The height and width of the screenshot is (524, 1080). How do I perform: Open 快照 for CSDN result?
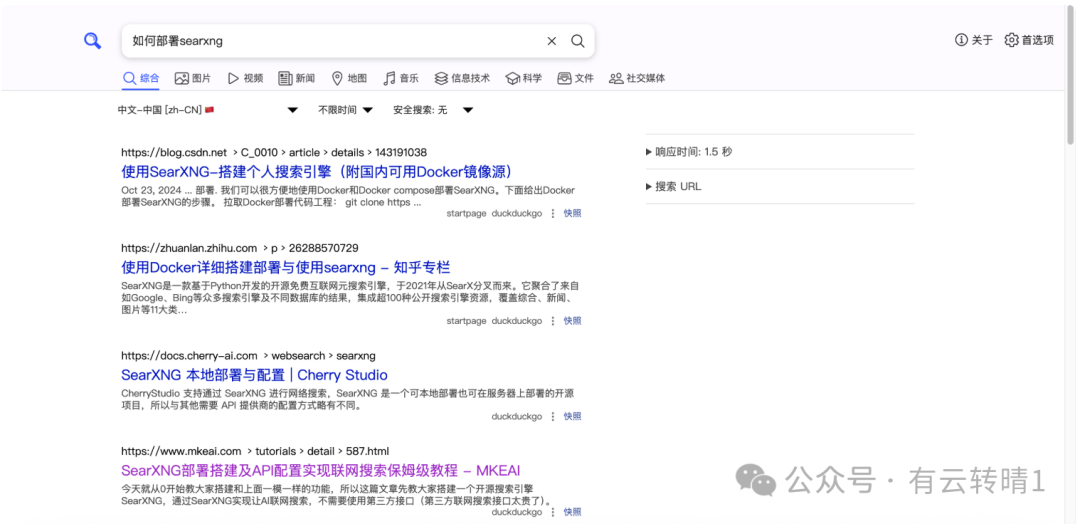click(x=572, y=213)
